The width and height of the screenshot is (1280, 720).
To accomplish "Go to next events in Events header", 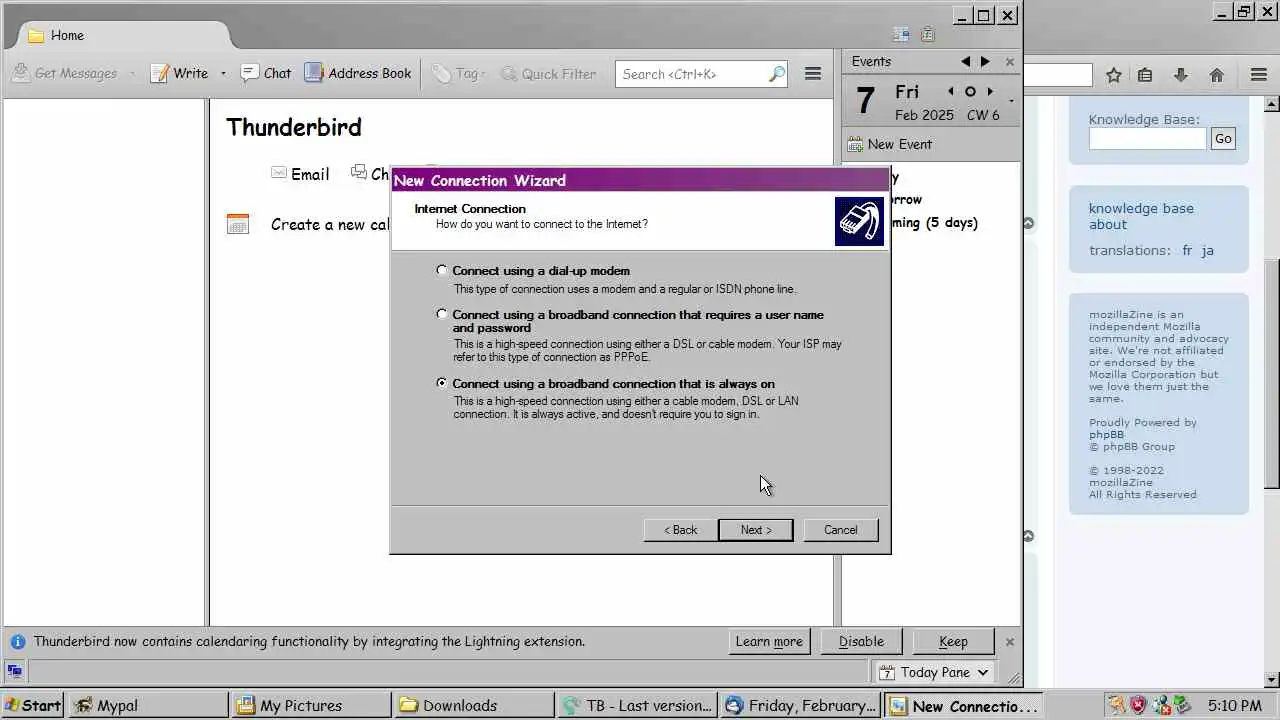I will click(x=985, y=61).
